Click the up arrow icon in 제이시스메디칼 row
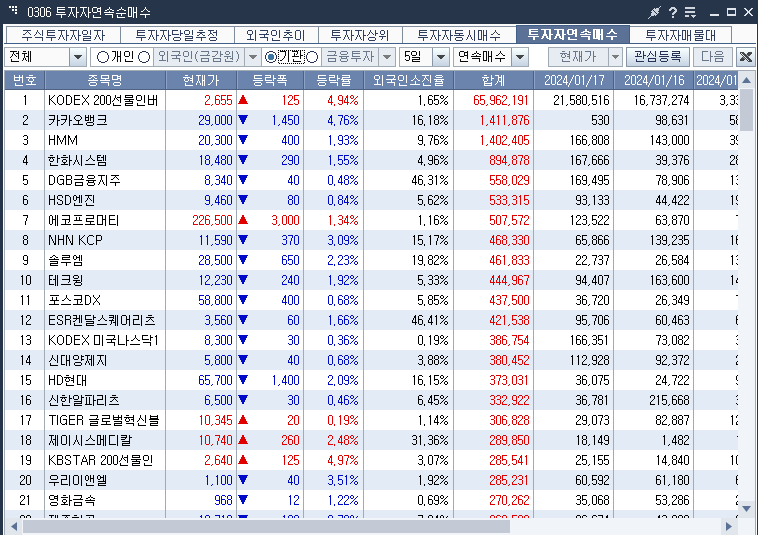Image resolution: width=758 pixels, height=535 pixels. (x=243, y=440)
